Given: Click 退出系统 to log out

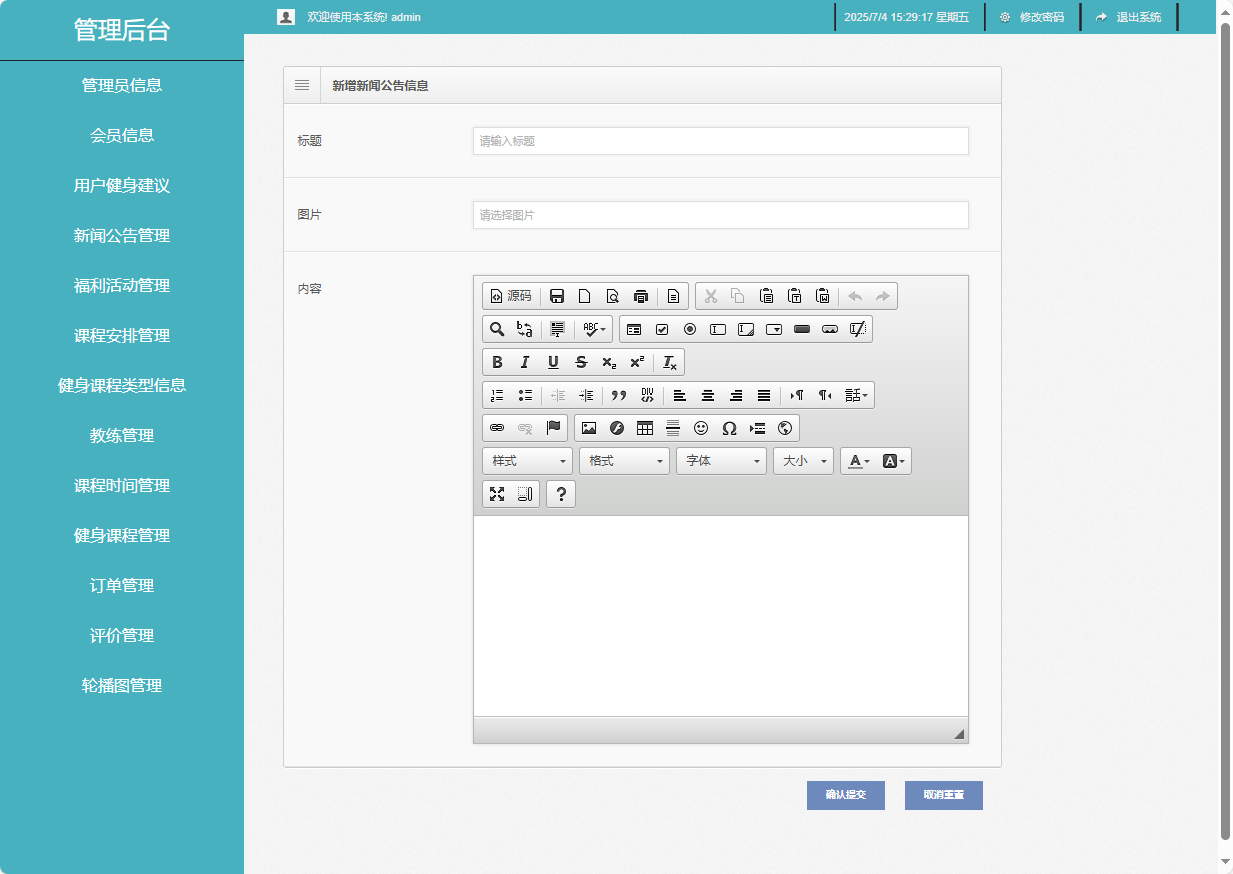Looking at the screenshot, I should tap(1129, 17).
